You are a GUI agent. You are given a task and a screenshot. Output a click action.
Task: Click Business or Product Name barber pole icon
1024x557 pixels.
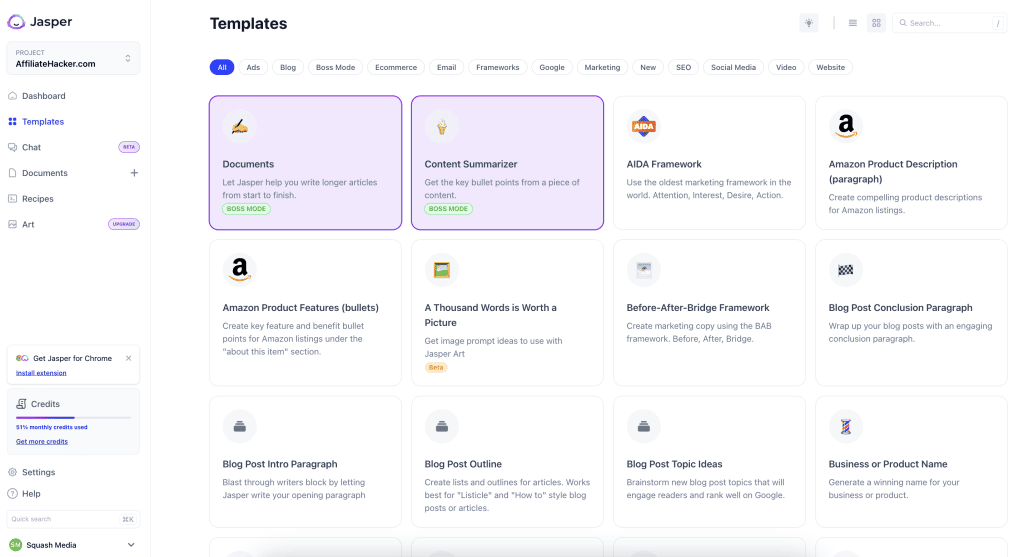[x=846, y=426]
